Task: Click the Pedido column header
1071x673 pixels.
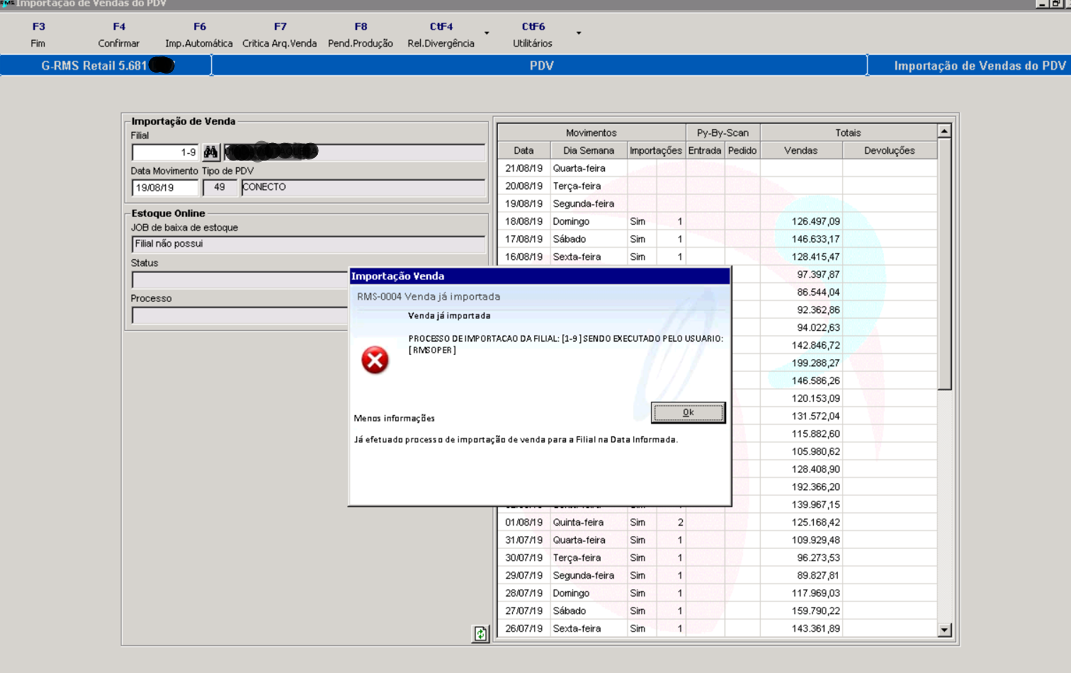Action: 742,150
